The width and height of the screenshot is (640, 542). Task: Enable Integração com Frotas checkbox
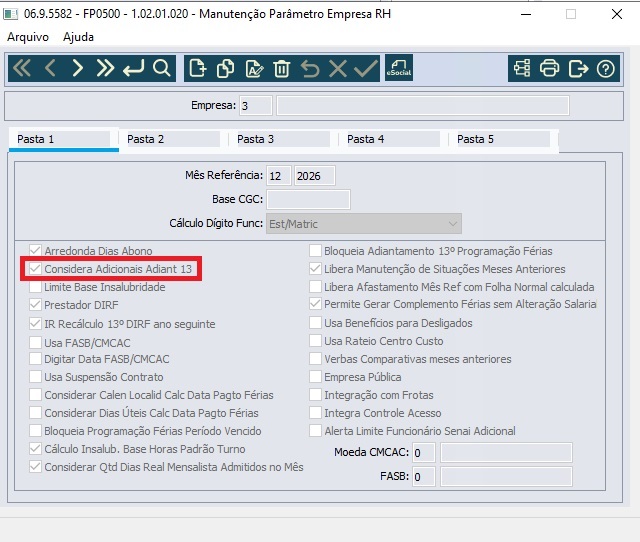315,395
